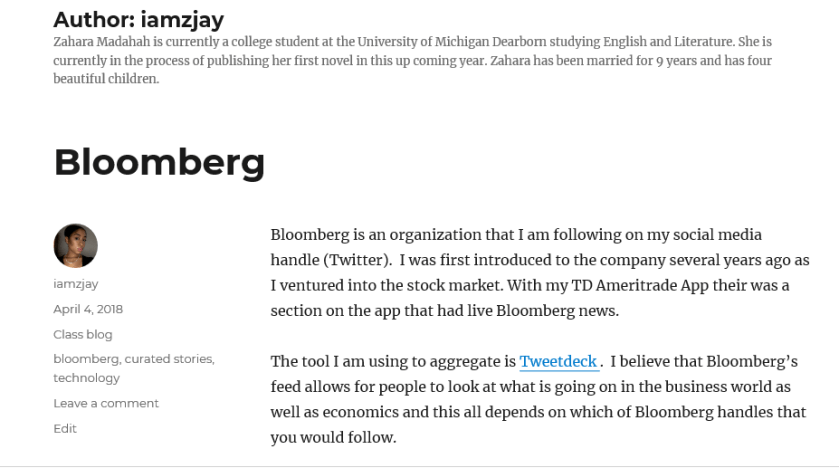Open the curated stories tag
The height and width of the screenshot is (468, 839).
point(169,359)
